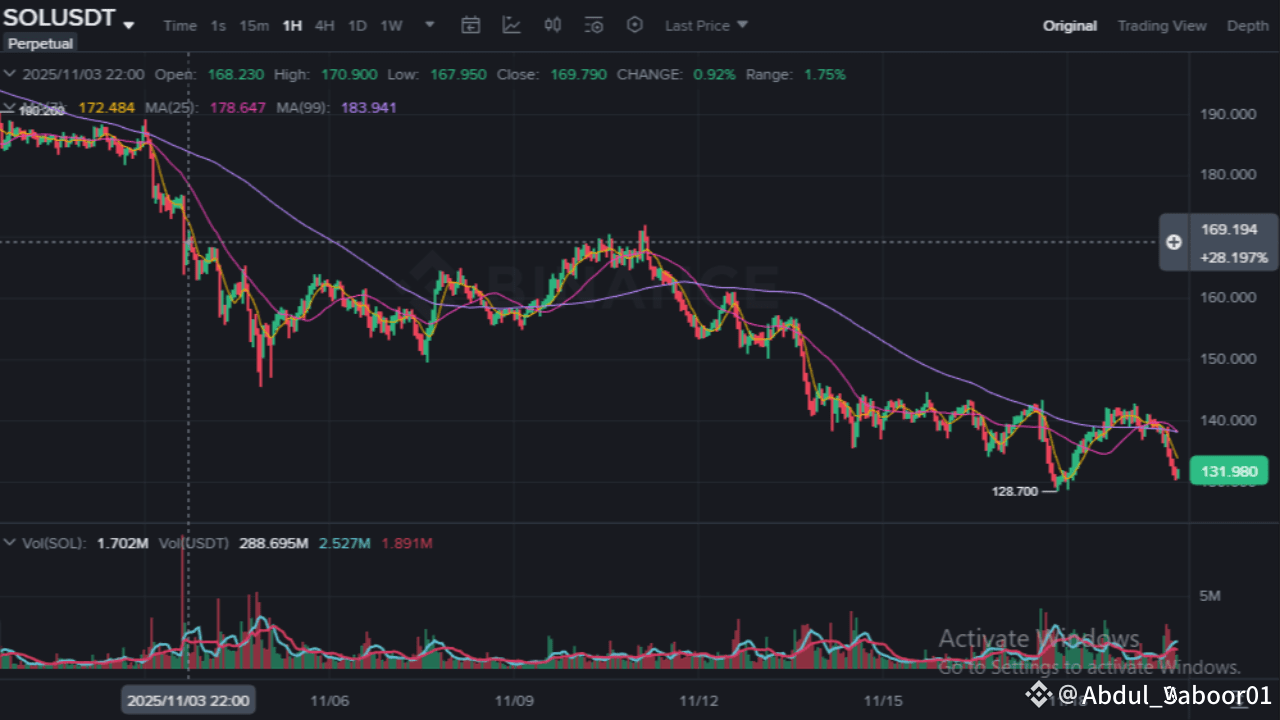Click the Low value 167.950
This screenshot has width=1280, height=720.
point(458,74)
